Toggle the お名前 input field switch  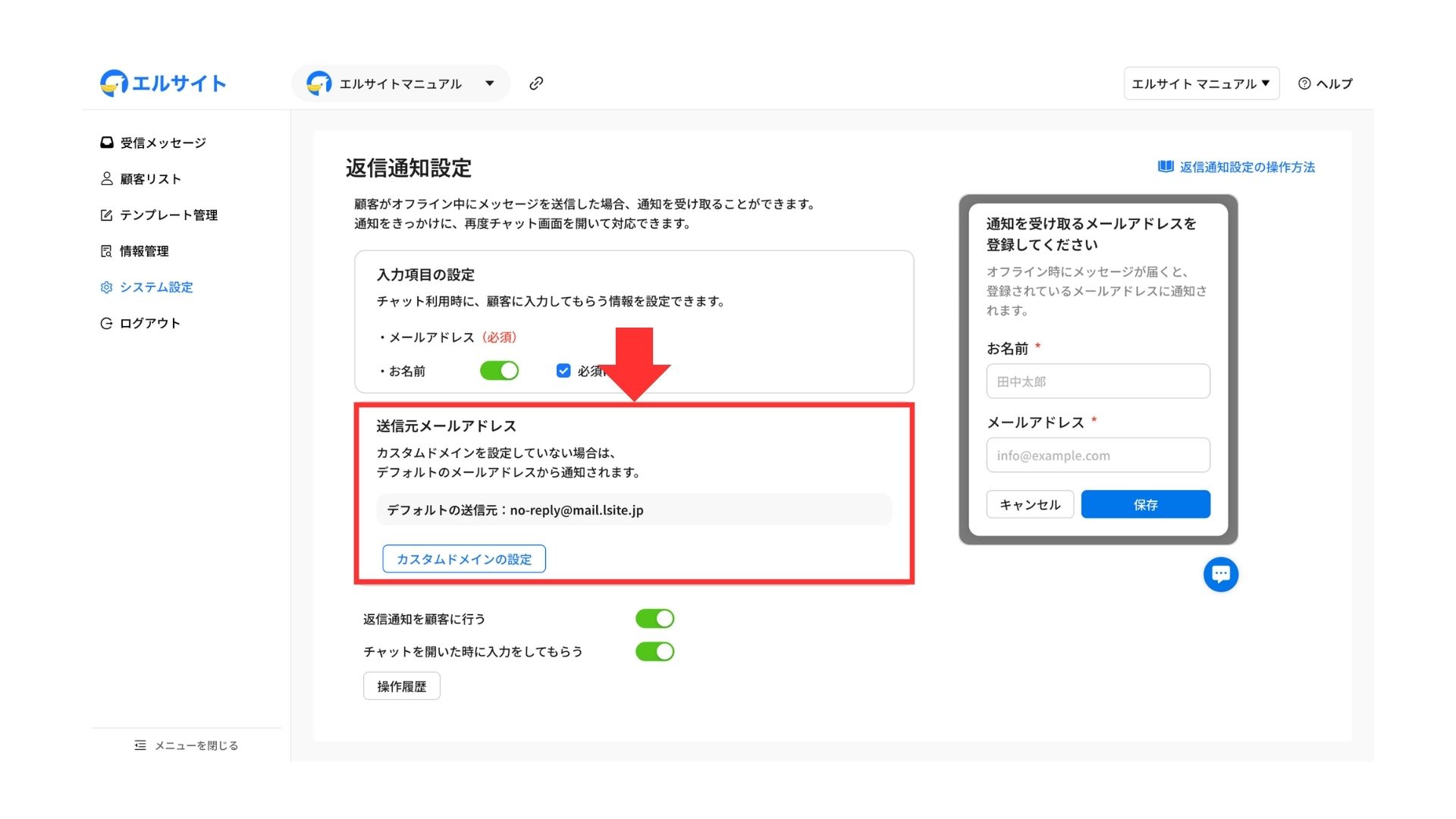[499, 371]
